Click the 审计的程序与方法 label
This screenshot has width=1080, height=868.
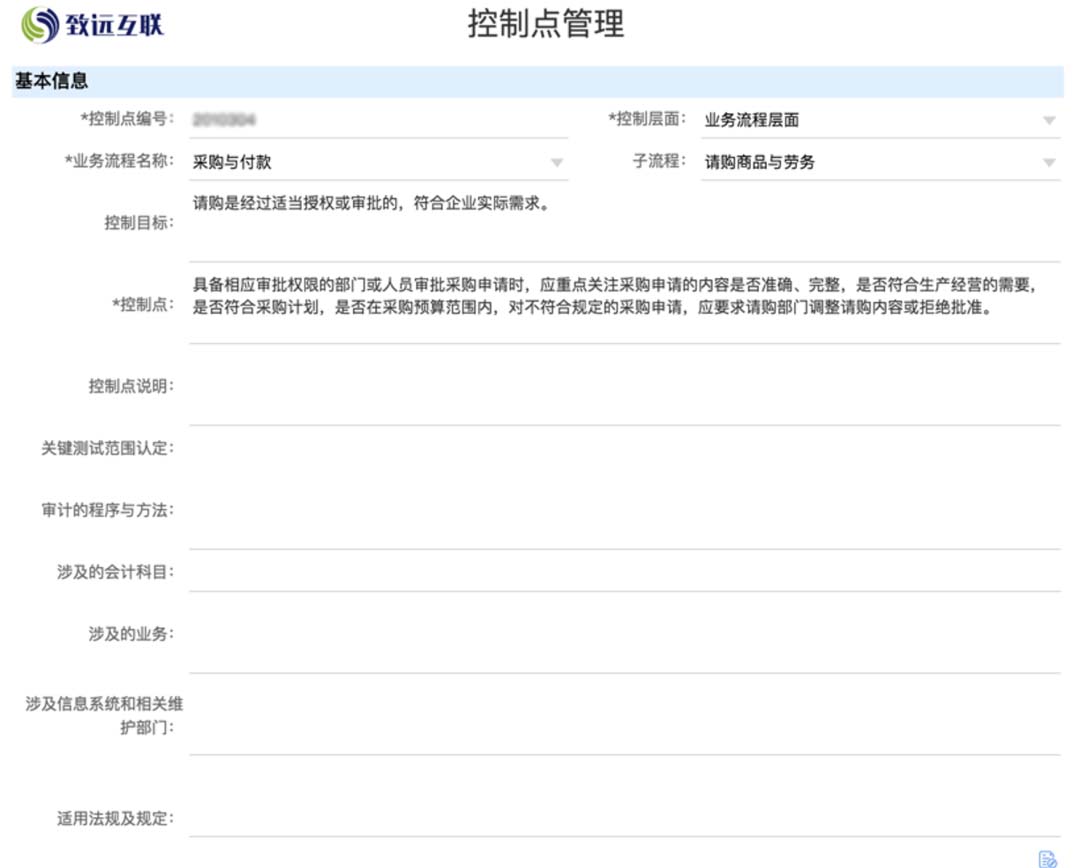coord(107,510)
